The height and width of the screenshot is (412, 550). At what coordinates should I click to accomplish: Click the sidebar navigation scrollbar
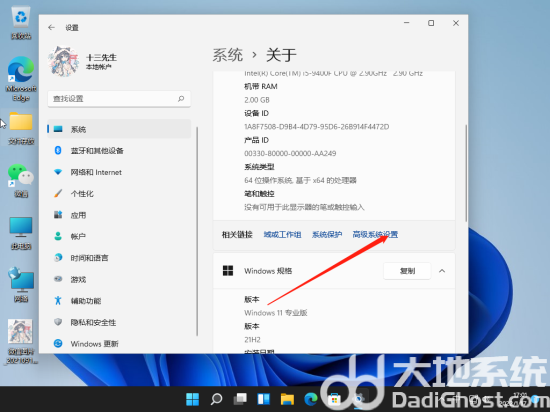coord(197,231)
